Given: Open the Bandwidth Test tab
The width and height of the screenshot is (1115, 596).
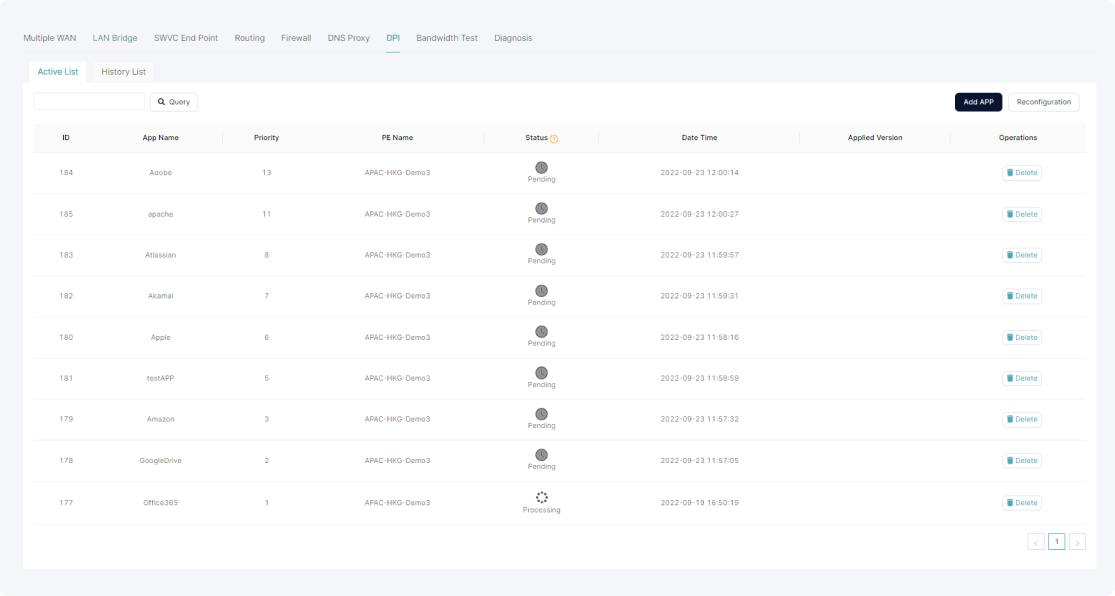Looking at the screenshot, I should (x=447, y=38).
